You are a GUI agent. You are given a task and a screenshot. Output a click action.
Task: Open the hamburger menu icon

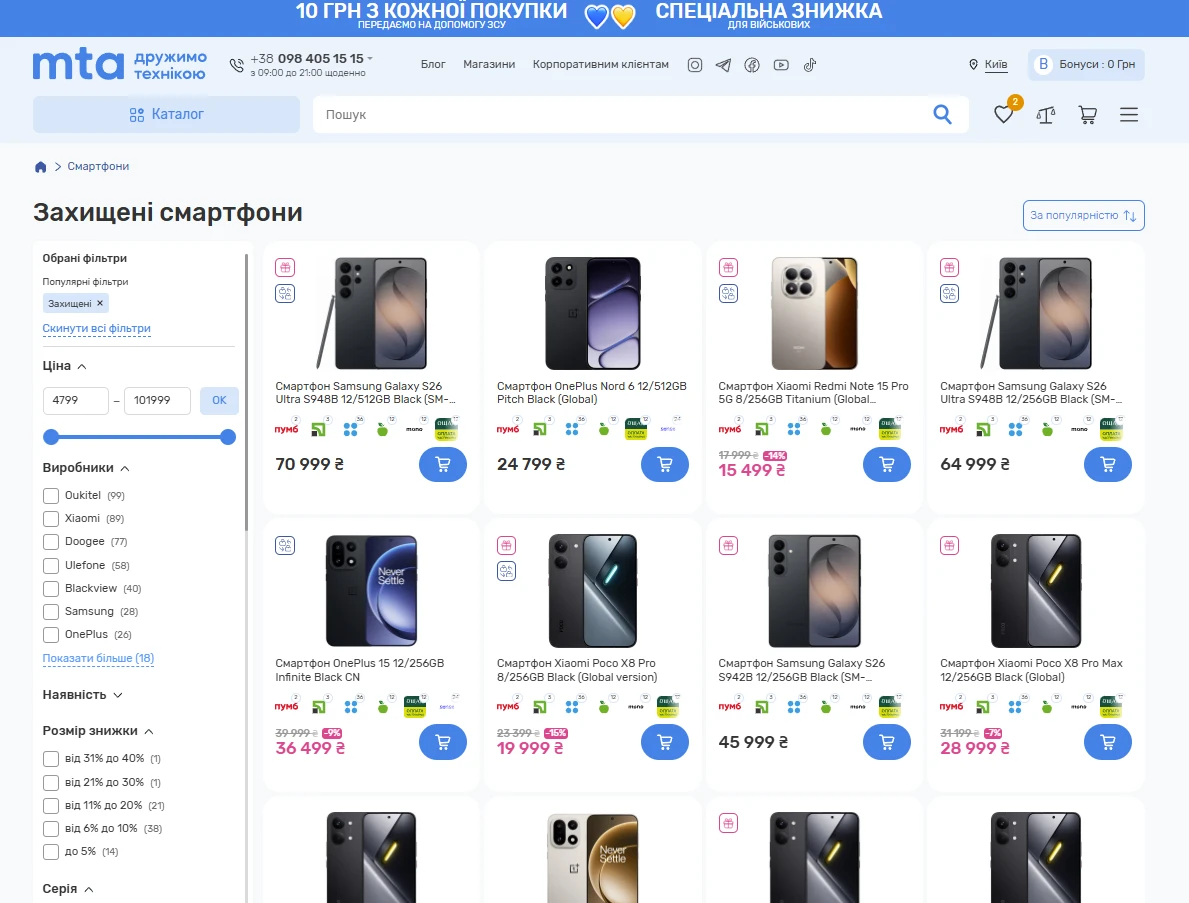click(1129, 114)
